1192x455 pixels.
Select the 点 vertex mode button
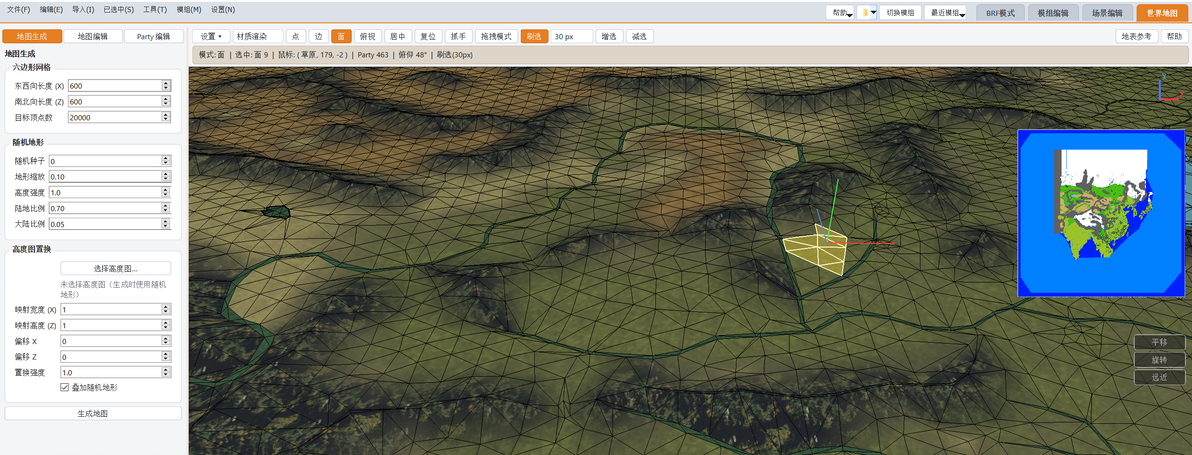coord(295,36)
